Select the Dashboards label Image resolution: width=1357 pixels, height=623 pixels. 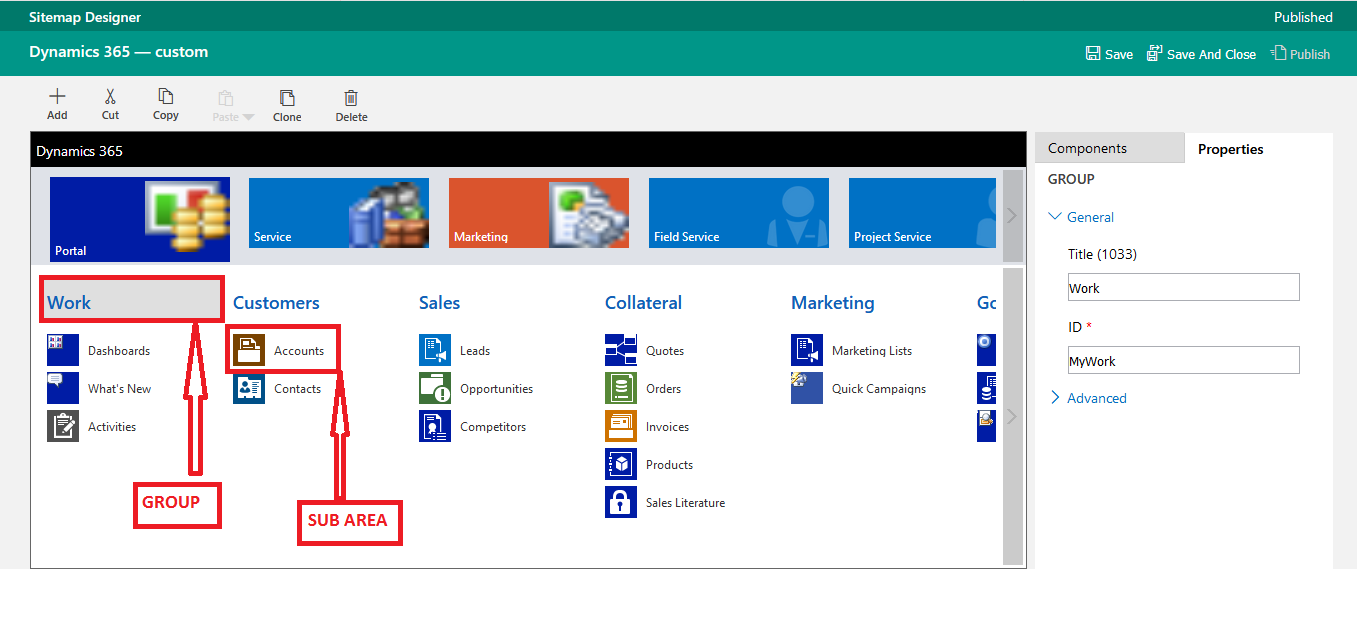point(119,351)
